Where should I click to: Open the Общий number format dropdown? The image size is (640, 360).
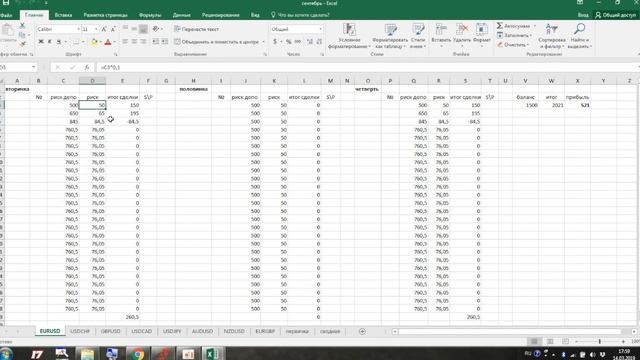(x=320, y=29)
